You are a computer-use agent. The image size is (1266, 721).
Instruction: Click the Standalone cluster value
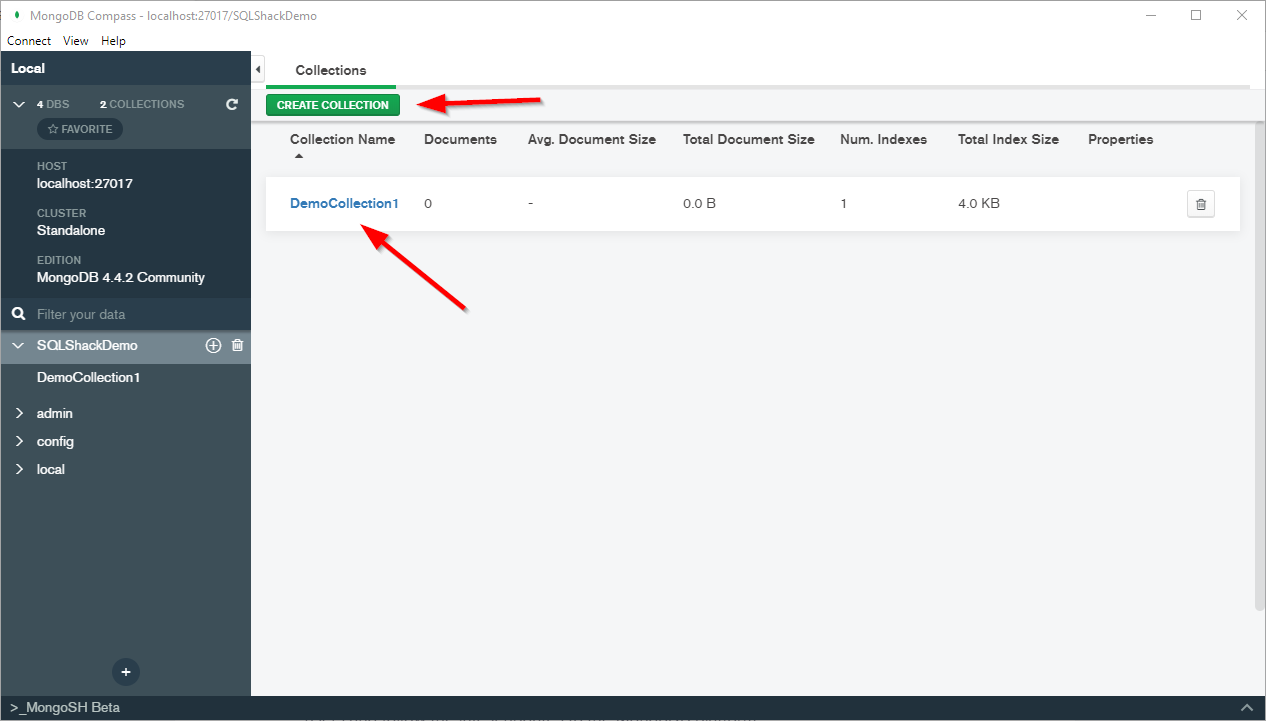tap(71, 231)
